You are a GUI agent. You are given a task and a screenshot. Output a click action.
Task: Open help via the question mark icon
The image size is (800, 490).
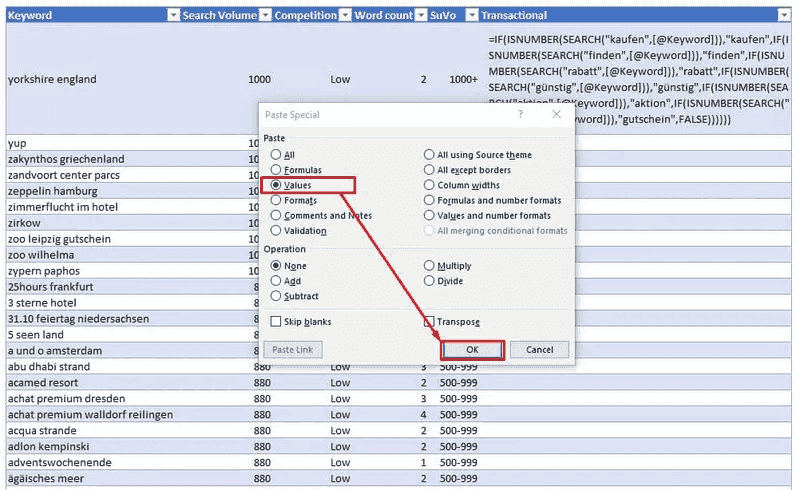[x=520, y=114]
